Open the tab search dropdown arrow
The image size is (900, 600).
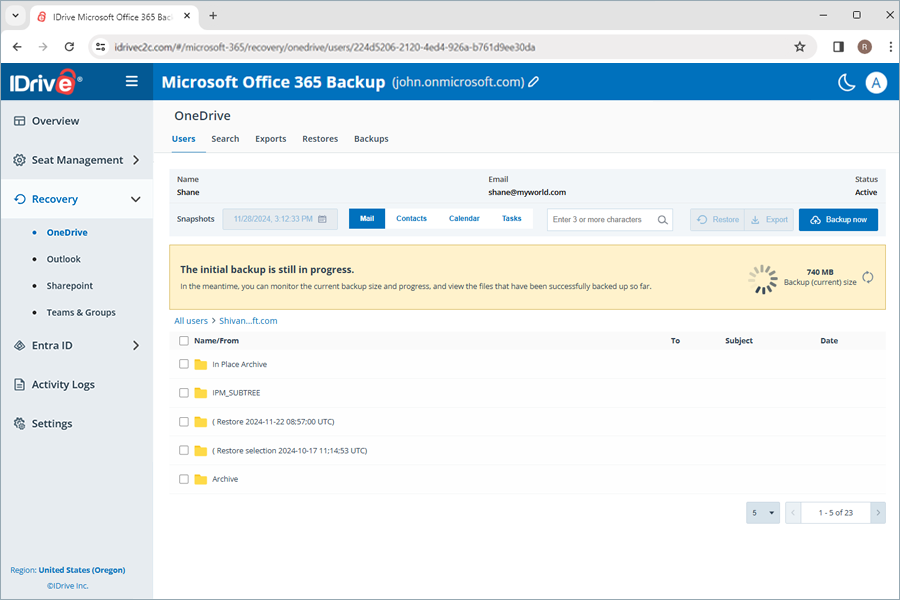tap(15, 16)
